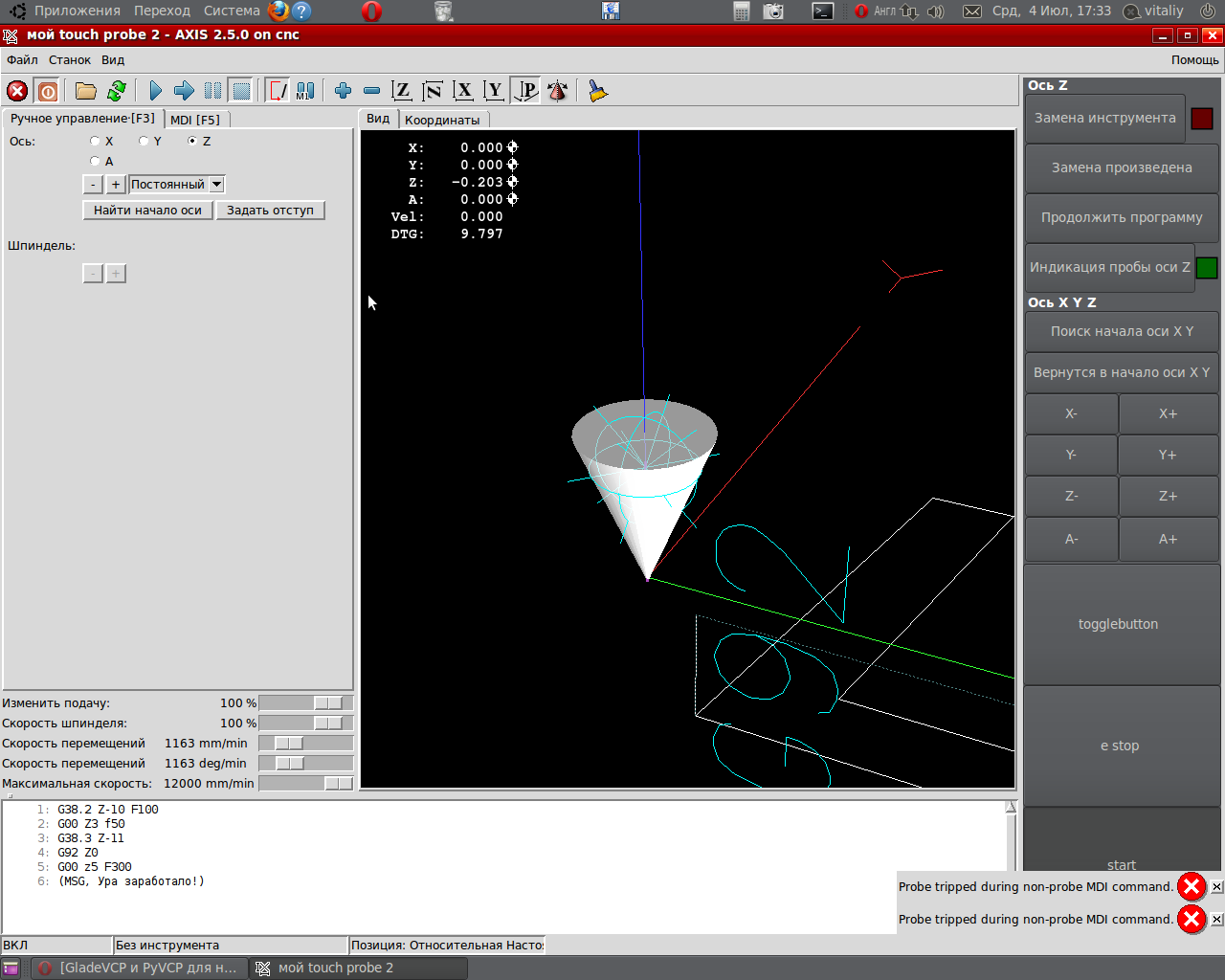The image size is (1225, 980).
Task: Switch to the MDI [F5] tab
Action: click(195, 120)
